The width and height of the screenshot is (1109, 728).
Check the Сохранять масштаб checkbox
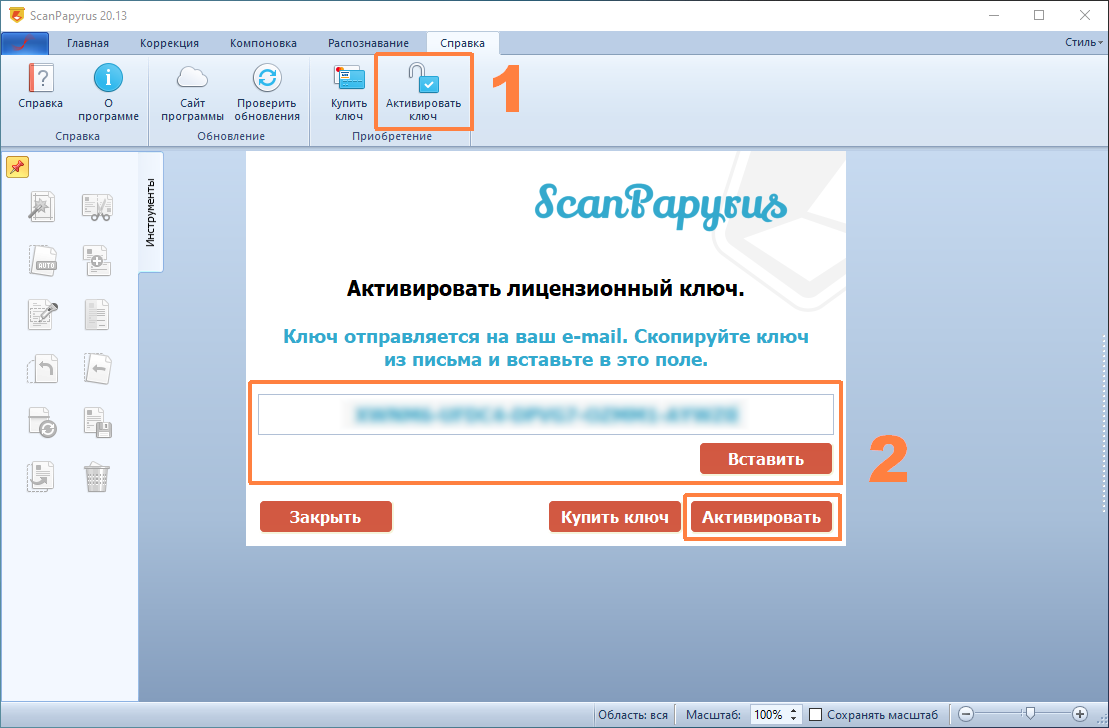(x=815, y=715)
